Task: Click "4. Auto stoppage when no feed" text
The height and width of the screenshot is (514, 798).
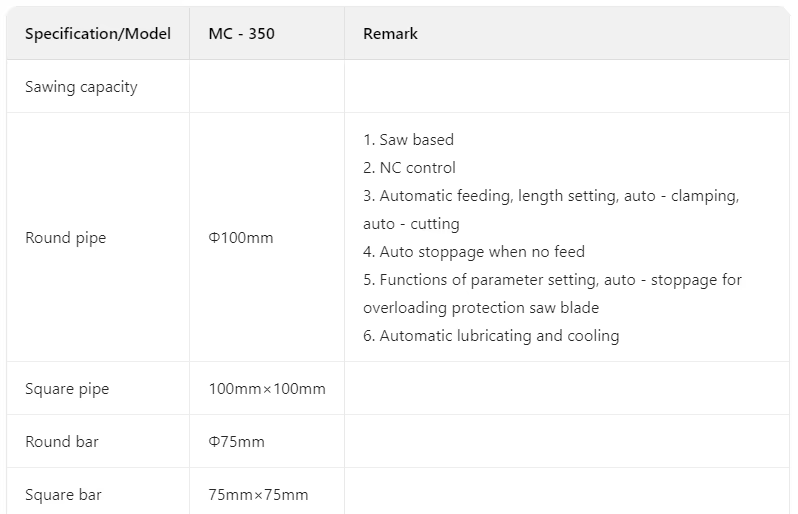Action: [x=474, y=252]
